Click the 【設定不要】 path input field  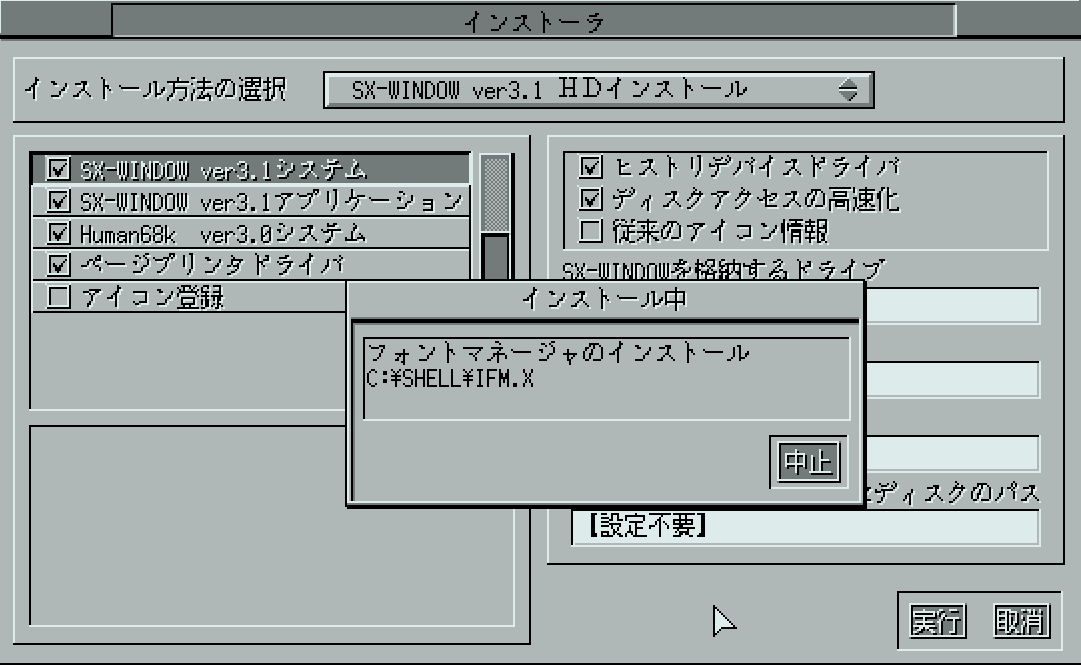(x=805, y=527)
